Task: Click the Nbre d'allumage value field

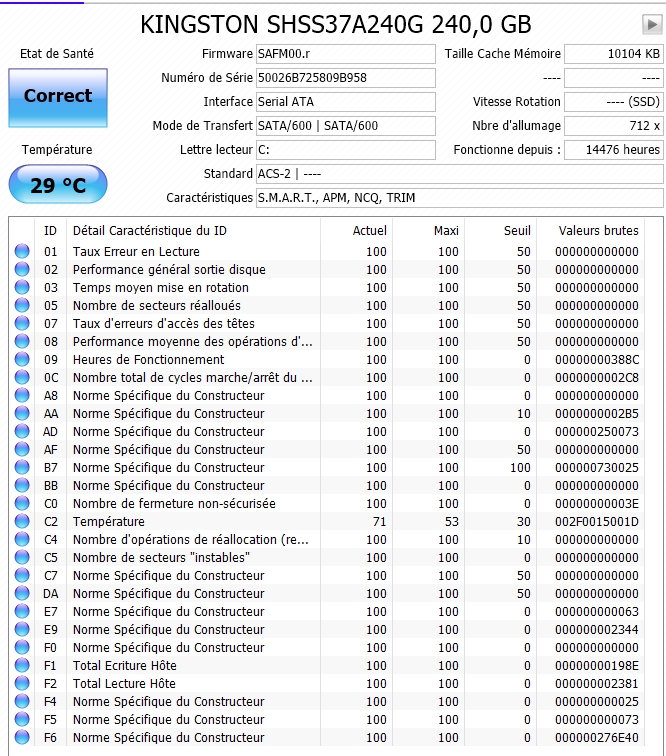Action: (612, 126)
